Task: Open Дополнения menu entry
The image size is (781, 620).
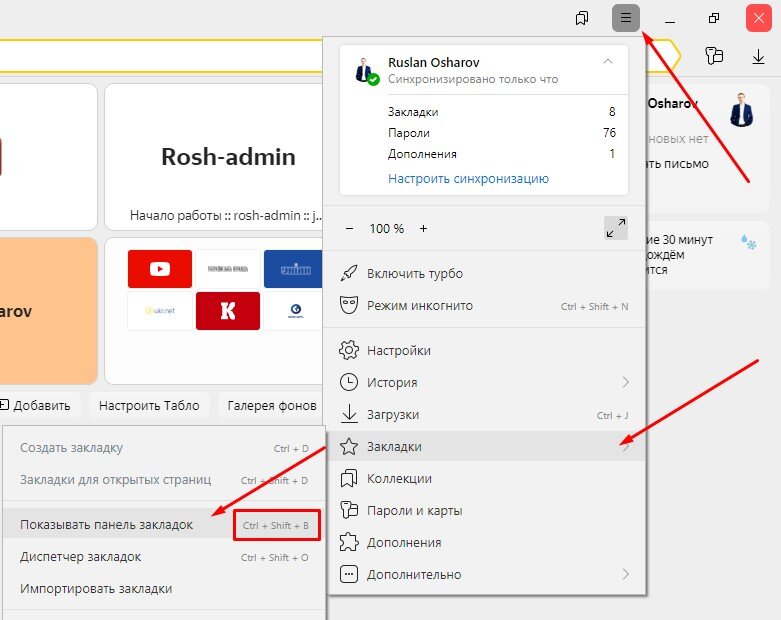Action: point(484,542)
